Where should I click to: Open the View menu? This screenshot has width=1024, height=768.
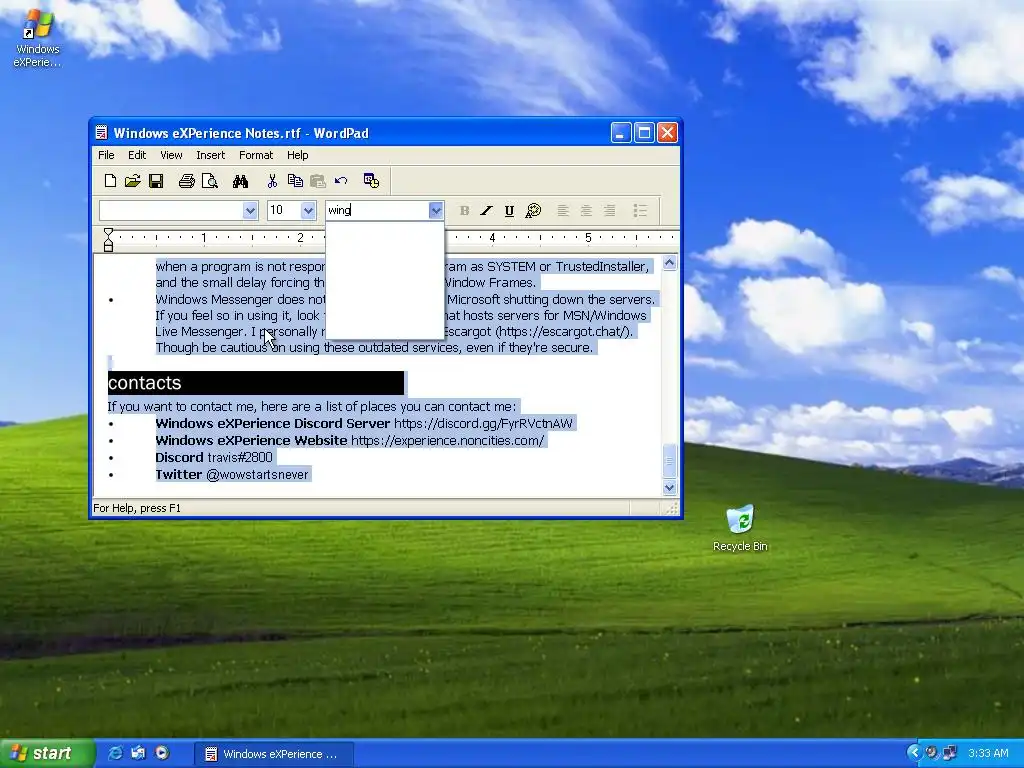171,155
